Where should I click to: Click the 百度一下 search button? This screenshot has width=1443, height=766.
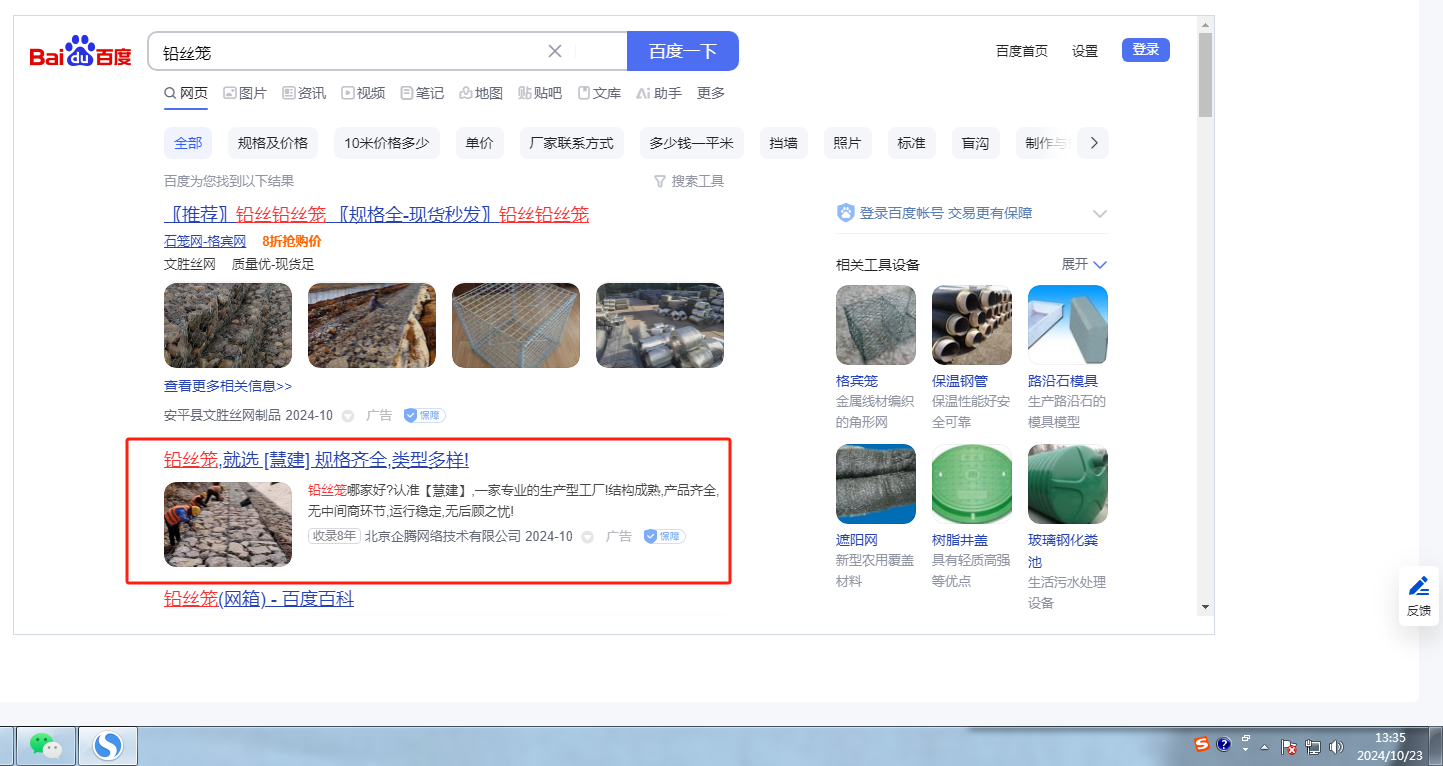(683, 51)
